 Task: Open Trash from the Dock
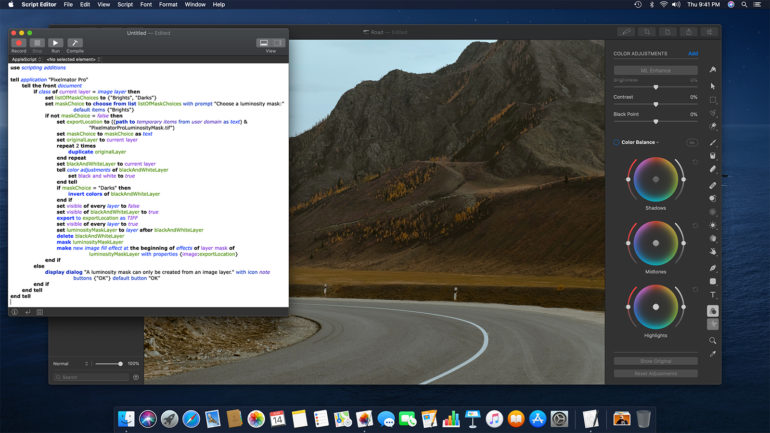[x=643, y=419]
